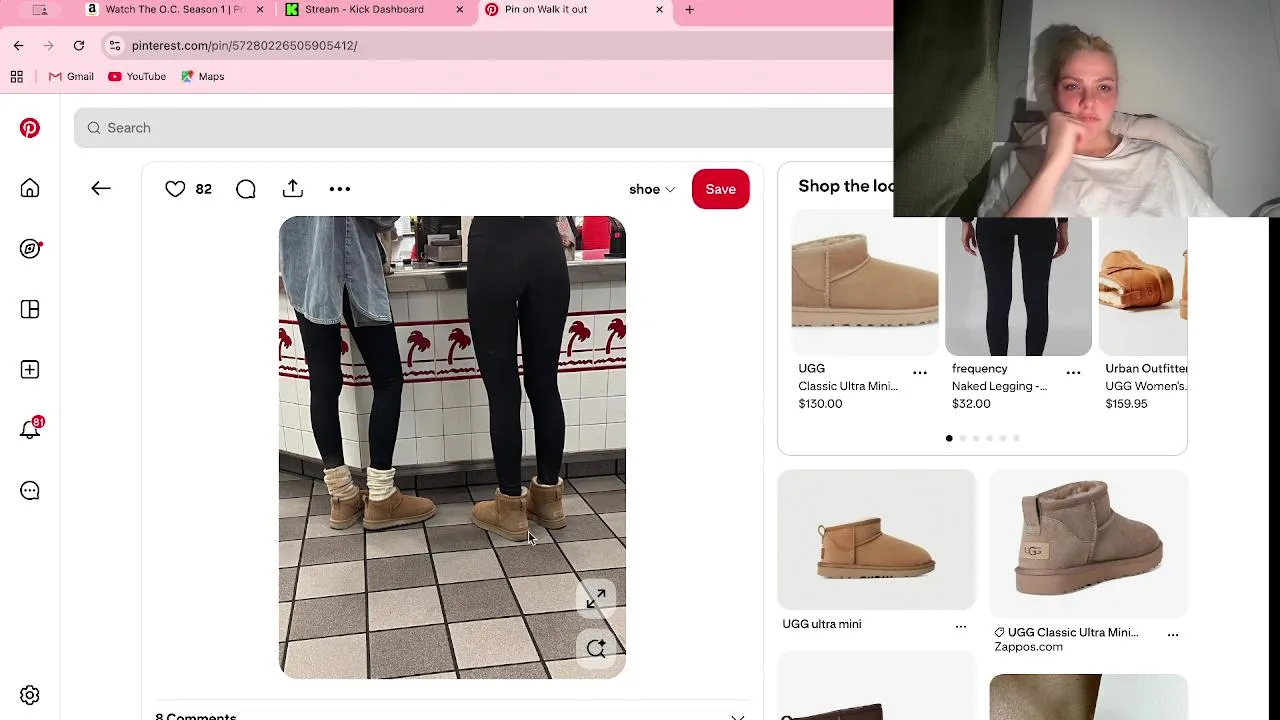Open YouTube bookmark
This screenshot has width=1280, height=720.
click(x=137, y=76)
